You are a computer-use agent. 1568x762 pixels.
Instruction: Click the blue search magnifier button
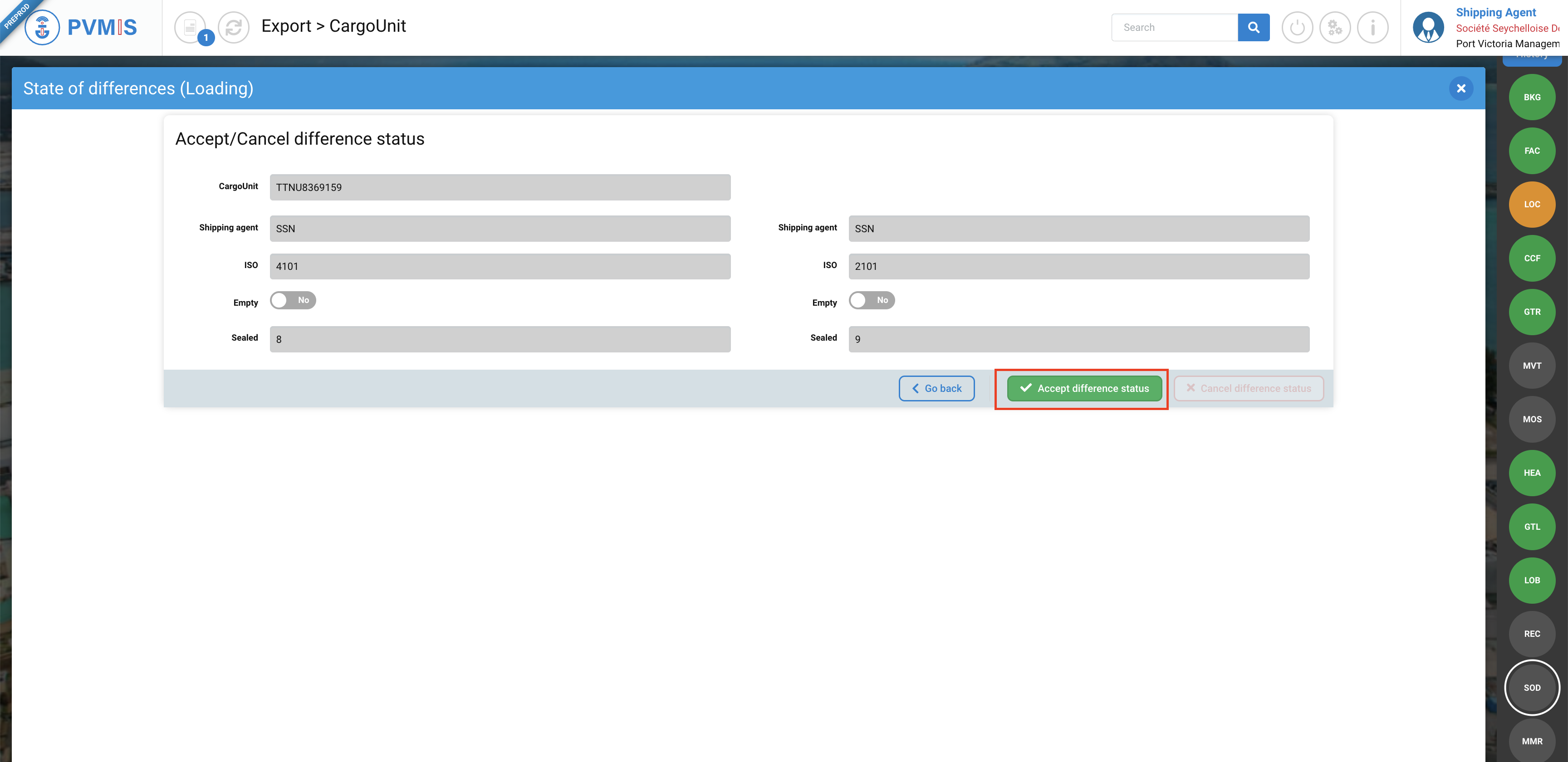click(x=1253, y=27)
